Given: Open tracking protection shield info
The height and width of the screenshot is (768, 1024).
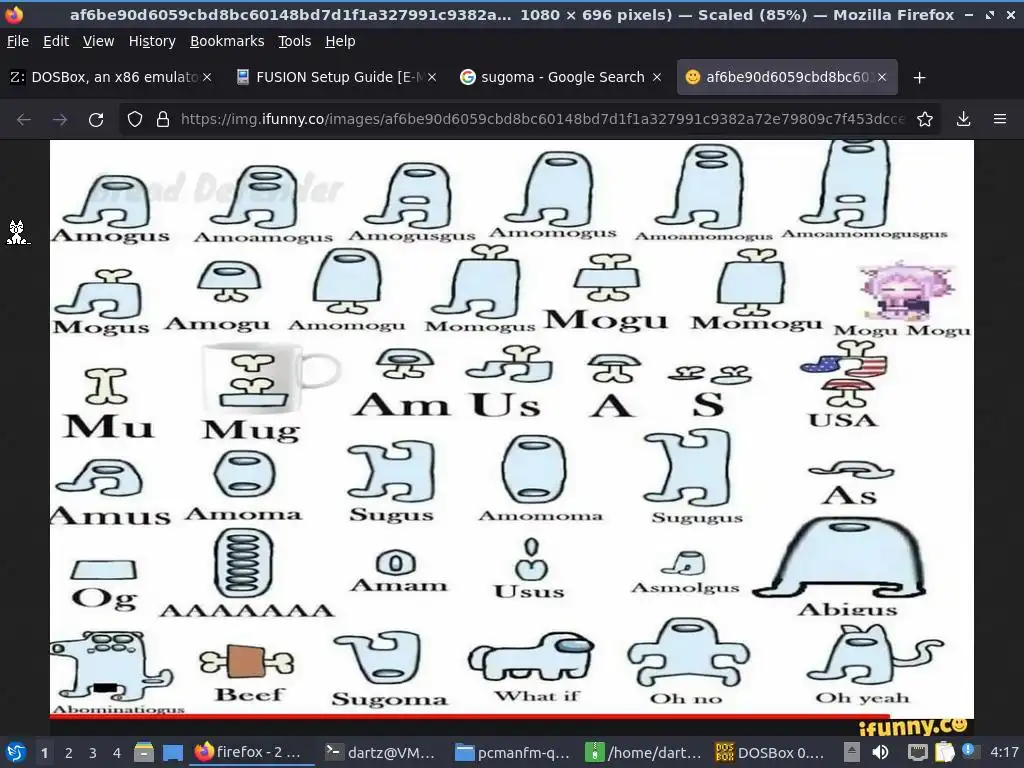Looking at the screenshot, I should point(135,120).
